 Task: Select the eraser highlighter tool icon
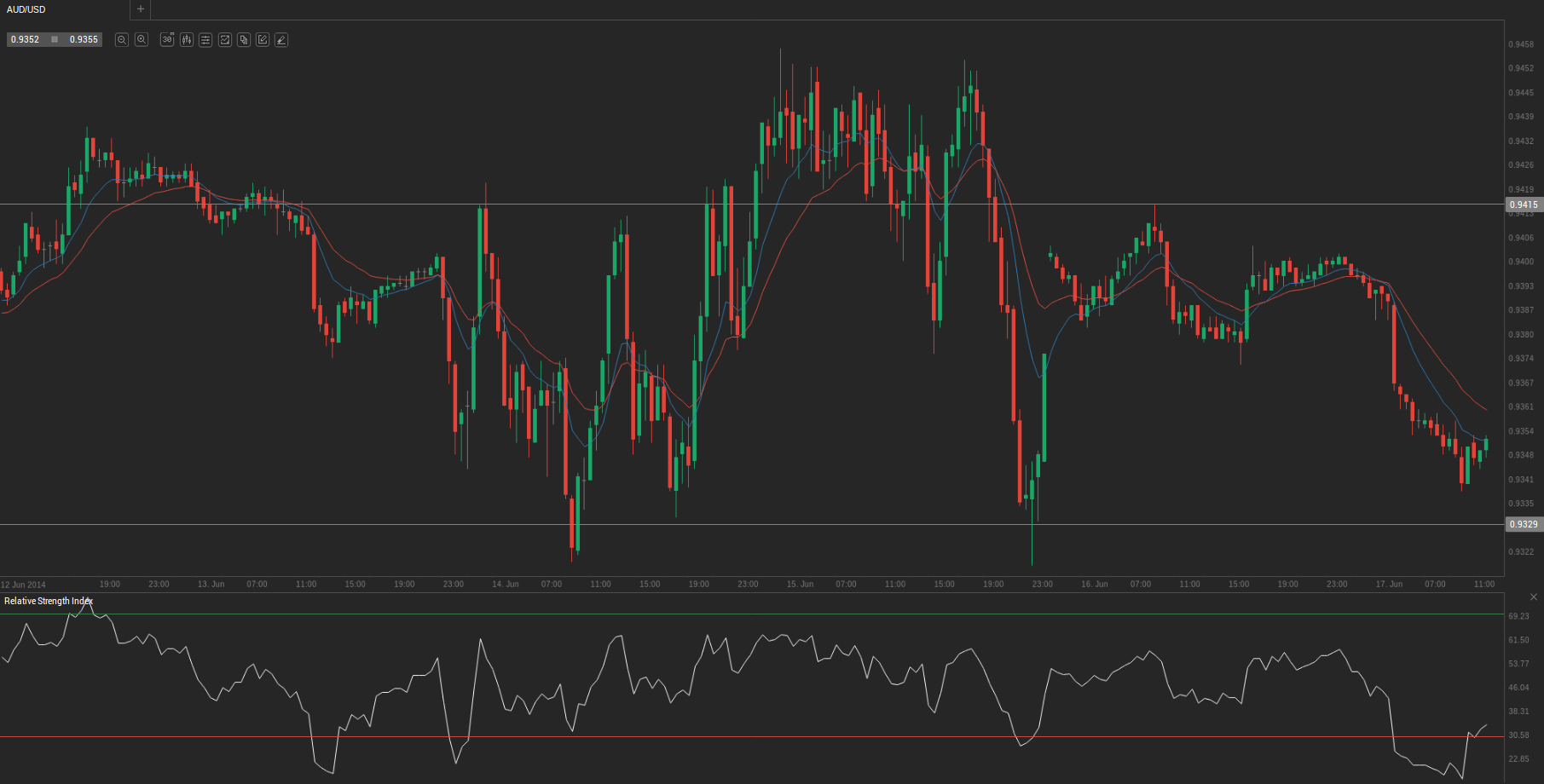(281, 40)
